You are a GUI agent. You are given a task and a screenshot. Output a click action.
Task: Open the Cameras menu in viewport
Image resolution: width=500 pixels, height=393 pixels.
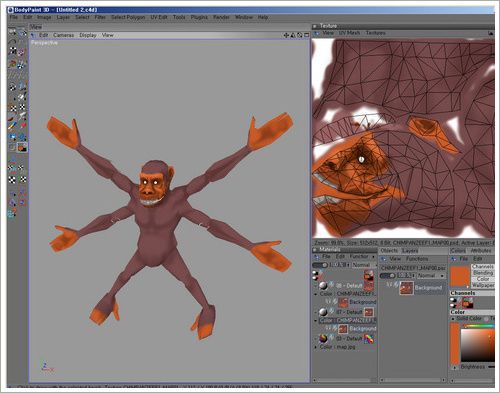[63, 35]
